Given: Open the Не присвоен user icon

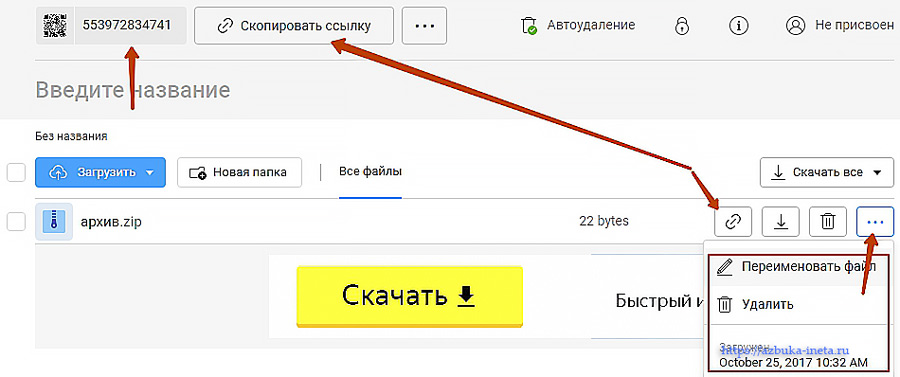Looking at the screenshot, I should tap(795, 26).
